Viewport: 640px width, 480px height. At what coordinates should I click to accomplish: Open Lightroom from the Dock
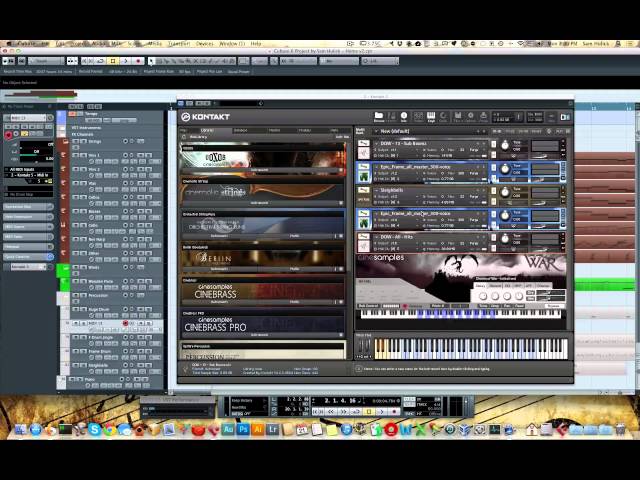(273, 429)
